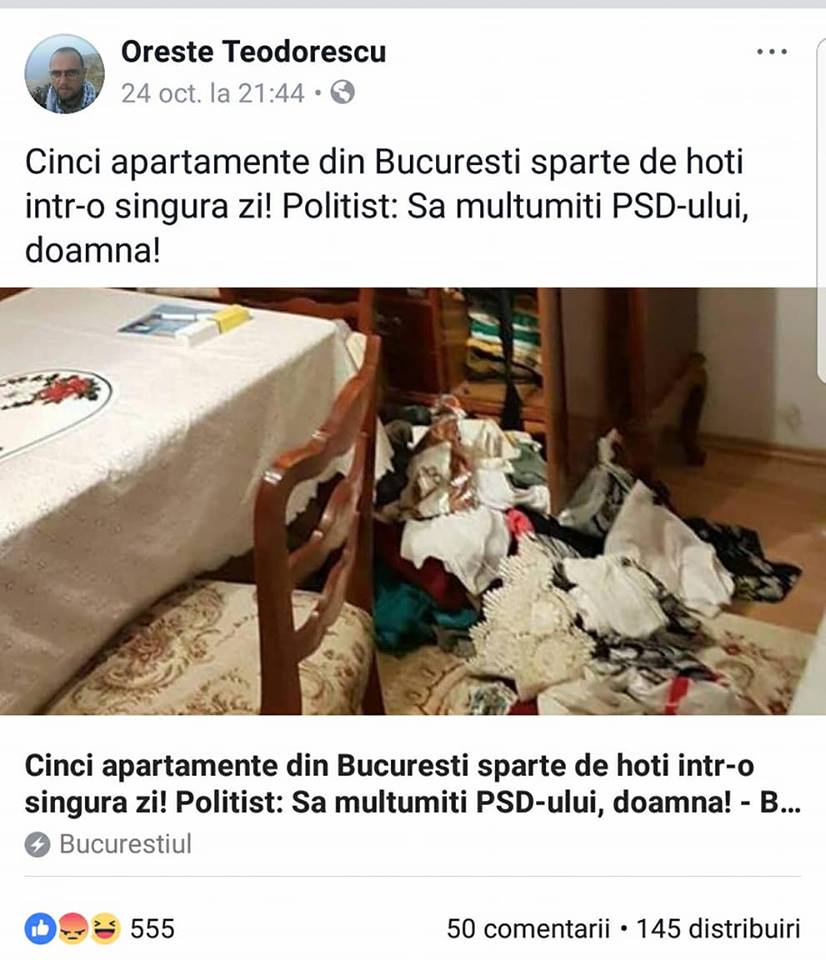
Task: Click the blue like reaction icon
Action: pos(40,929)
